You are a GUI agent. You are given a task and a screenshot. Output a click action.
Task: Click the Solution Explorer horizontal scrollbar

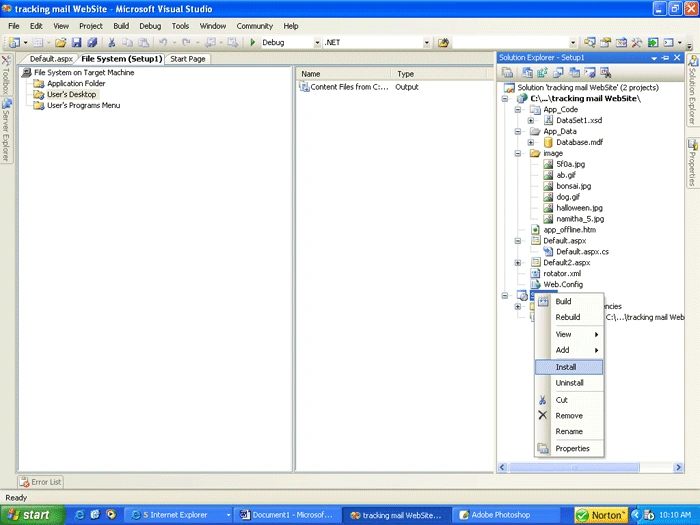click(574, 467)
